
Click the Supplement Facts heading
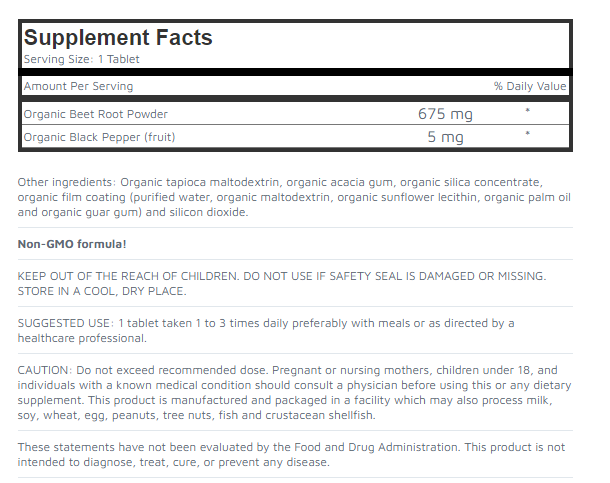tap(118, 38)
